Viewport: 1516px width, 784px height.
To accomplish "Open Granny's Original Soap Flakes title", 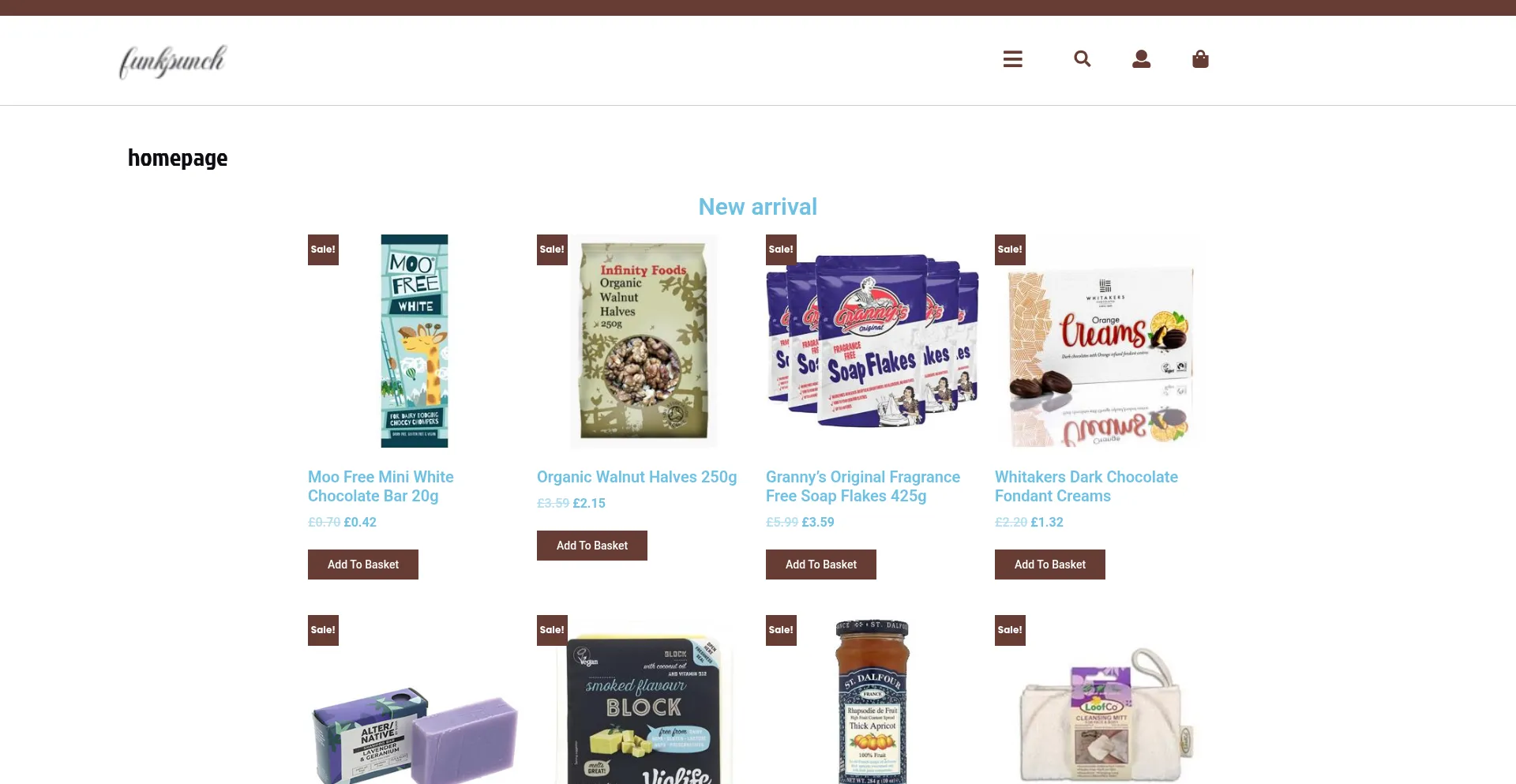I will (x=863, y=486).
